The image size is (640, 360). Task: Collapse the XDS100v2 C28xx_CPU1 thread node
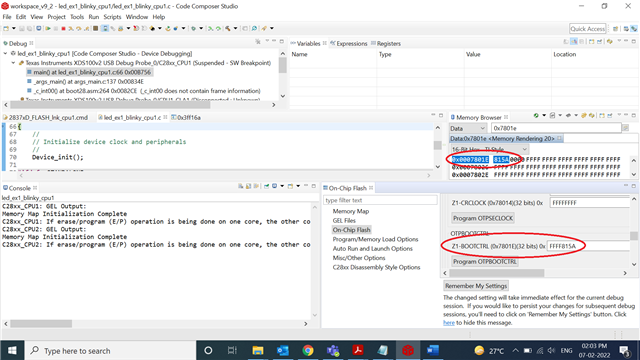(x=13, y=63)
